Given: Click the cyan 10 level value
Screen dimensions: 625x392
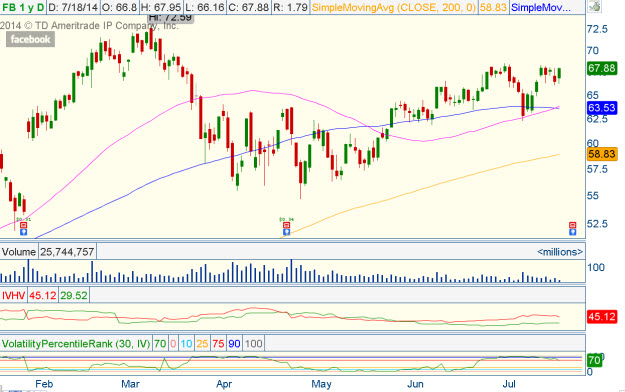Looking at the screenshot, I should (x=186, y=344).
